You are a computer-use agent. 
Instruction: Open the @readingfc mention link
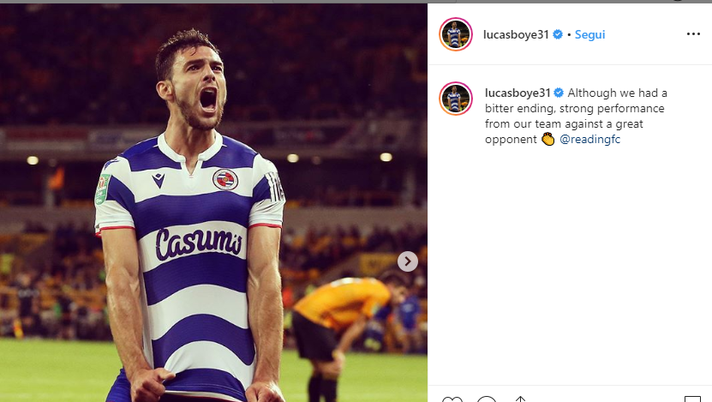[590, 140]
